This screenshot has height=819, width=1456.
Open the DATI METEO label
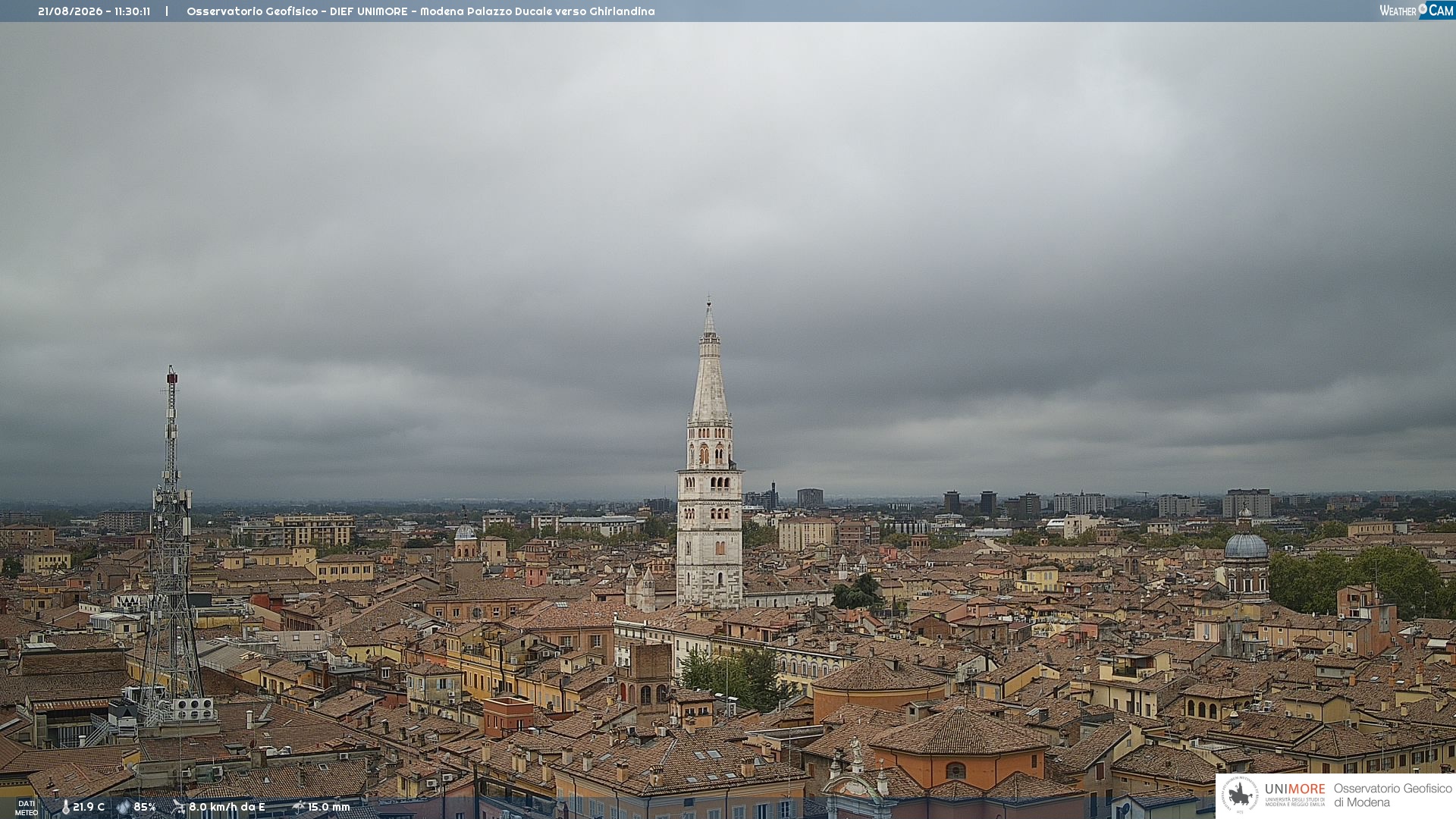pos(27,808)
